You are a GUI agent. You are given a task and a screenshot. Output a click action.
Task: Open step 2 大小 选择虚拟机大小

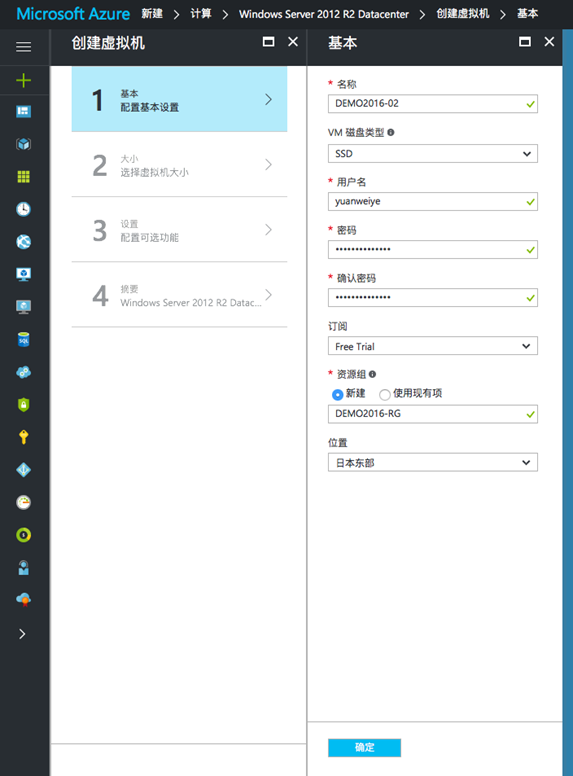pos(179,164)
